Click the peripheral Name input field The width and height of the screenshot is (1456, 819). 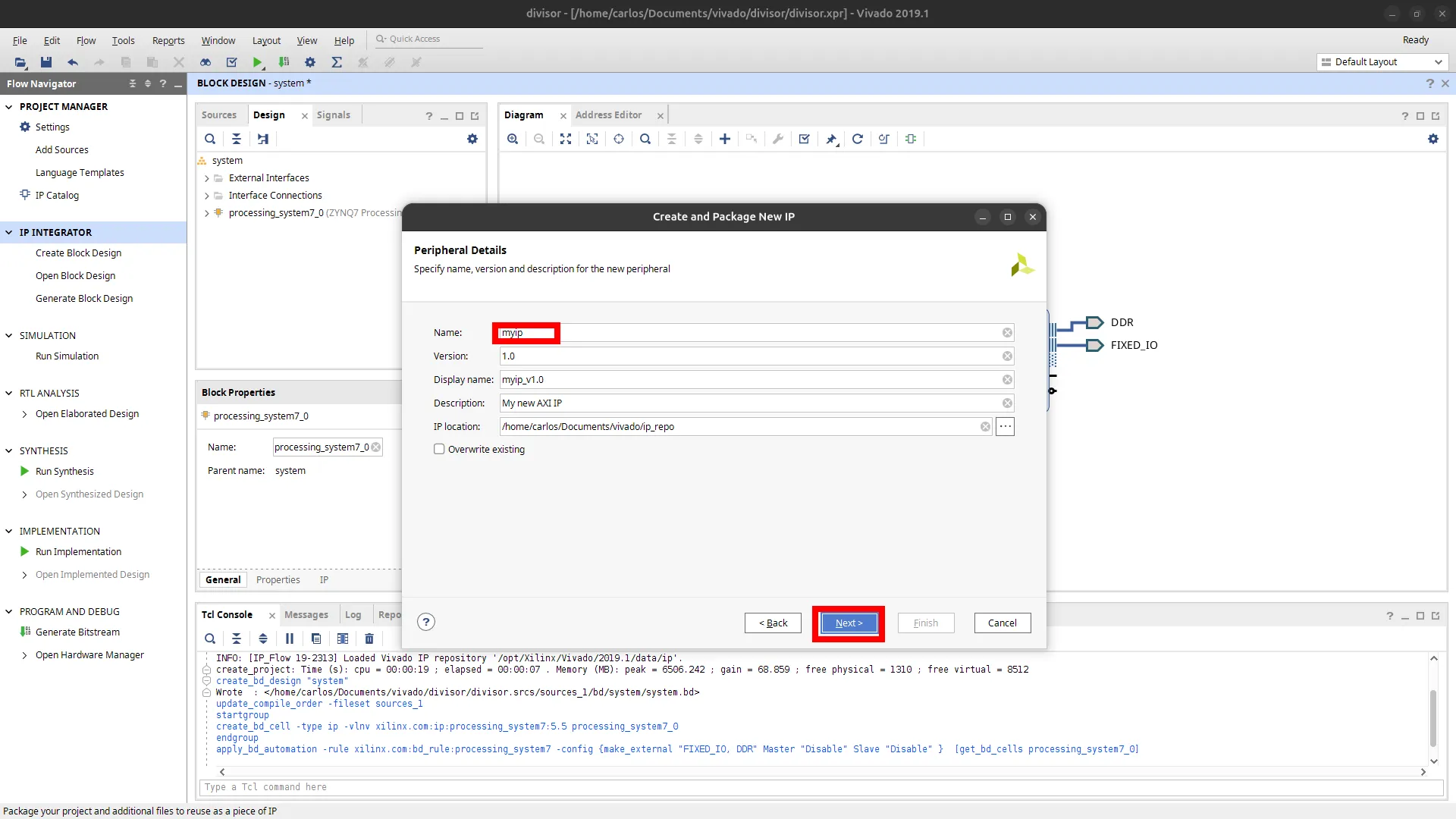coord(756,333)
